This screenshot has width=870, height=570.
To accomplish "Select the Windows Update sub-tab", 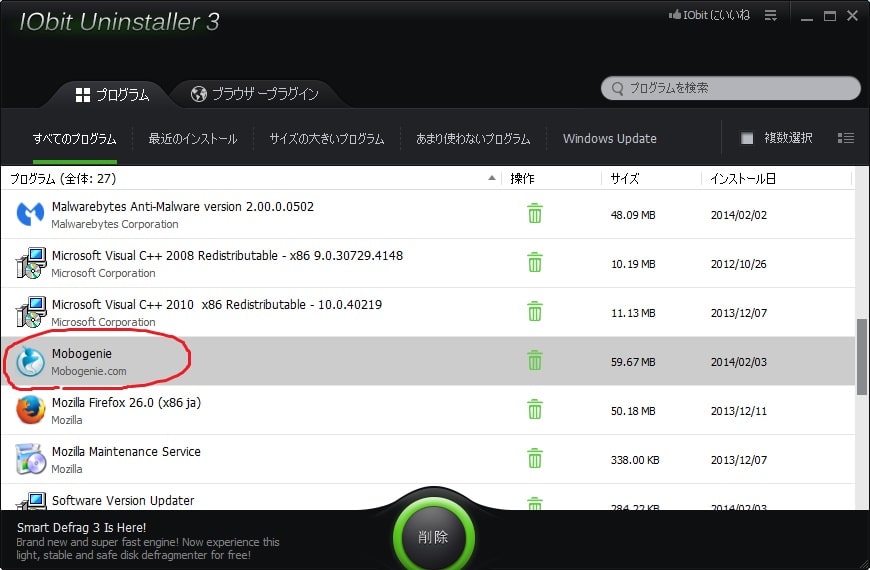I will (610, 139).
